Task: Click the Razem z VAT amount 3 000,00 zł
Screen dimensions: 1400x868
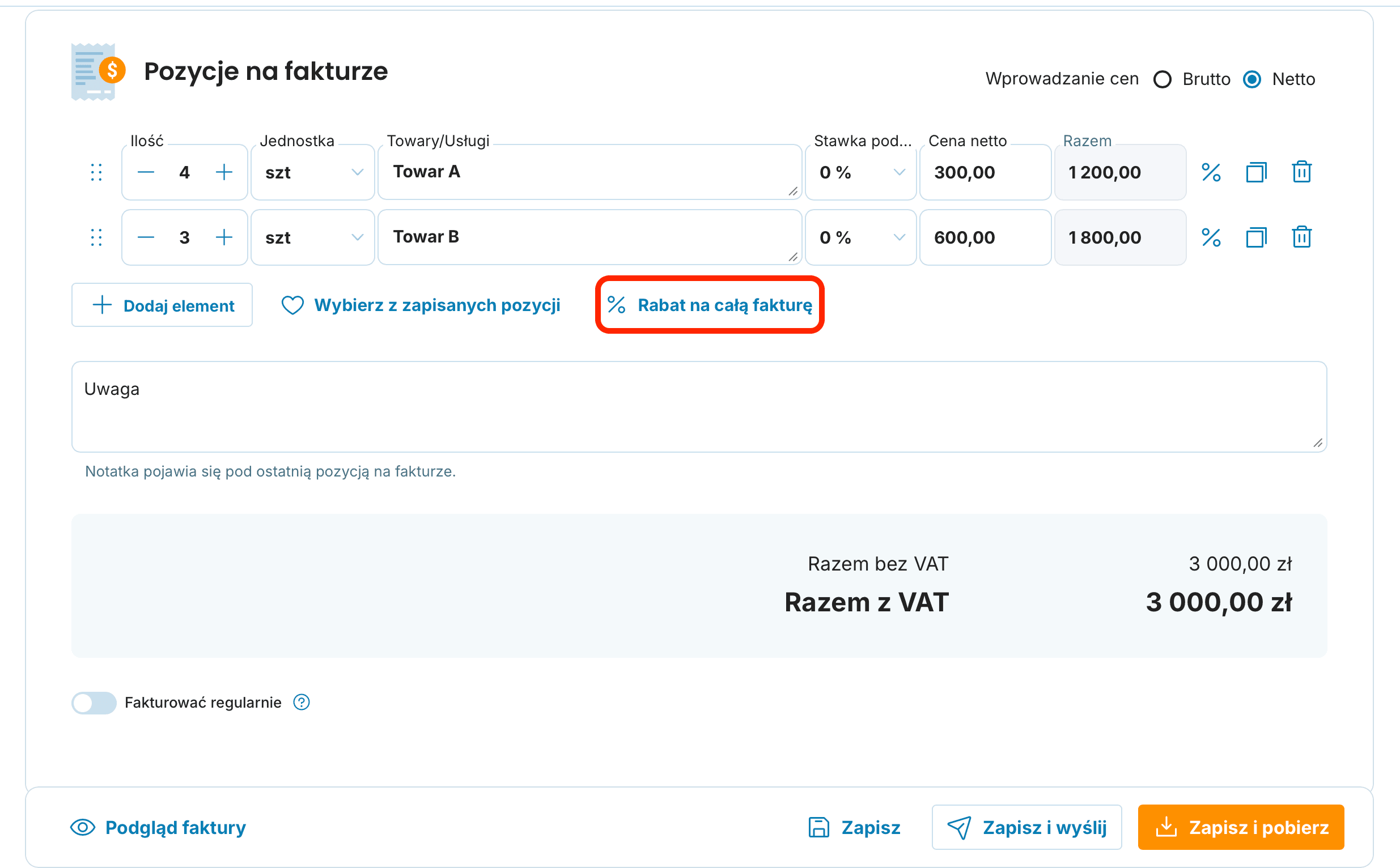Action: click(1219, 603)
